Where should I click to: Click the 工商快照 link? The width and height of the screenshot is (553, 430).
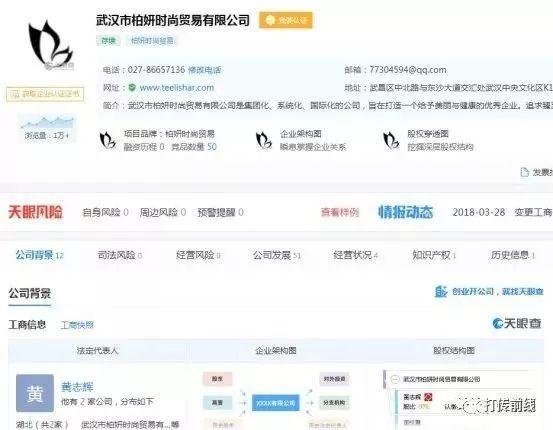(77, 325)
